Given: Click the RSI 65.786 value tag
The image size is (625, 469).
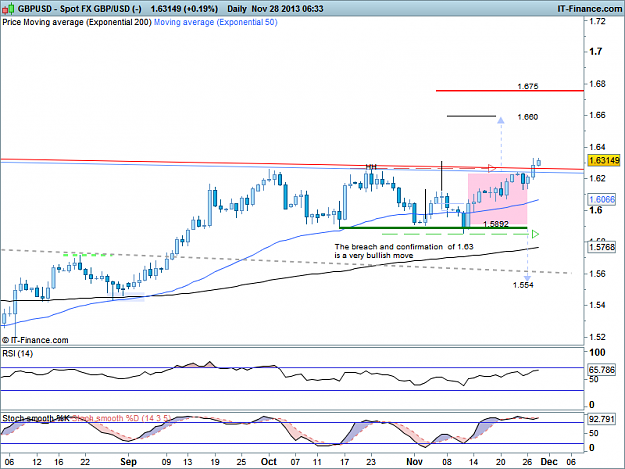Looking at the screenshot, I should 602,370.
